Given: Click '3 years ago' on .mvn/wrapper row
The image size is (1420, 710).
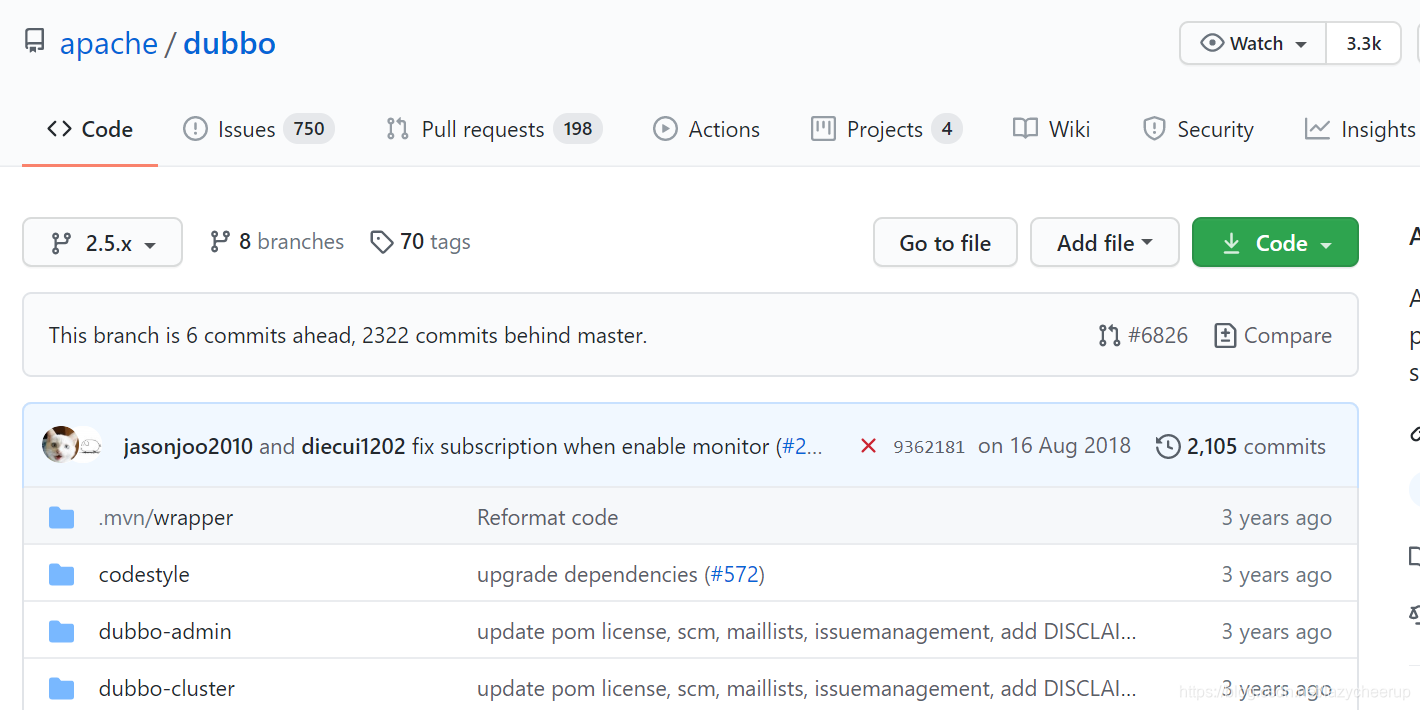Looking at the screenshot, I should 1277,518.
